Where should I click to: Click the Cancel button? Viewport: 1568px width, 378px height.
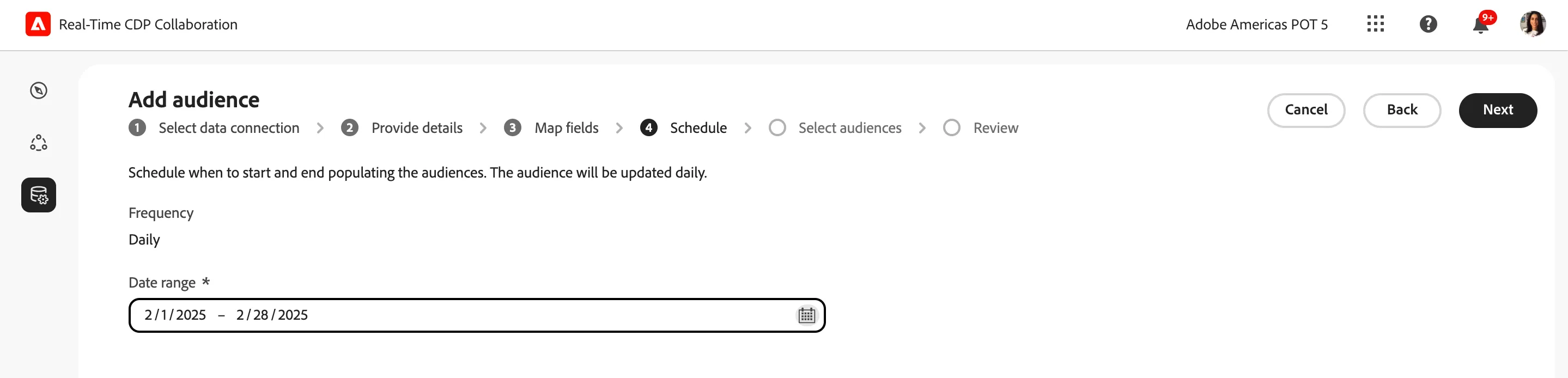tap(1306, 110)
